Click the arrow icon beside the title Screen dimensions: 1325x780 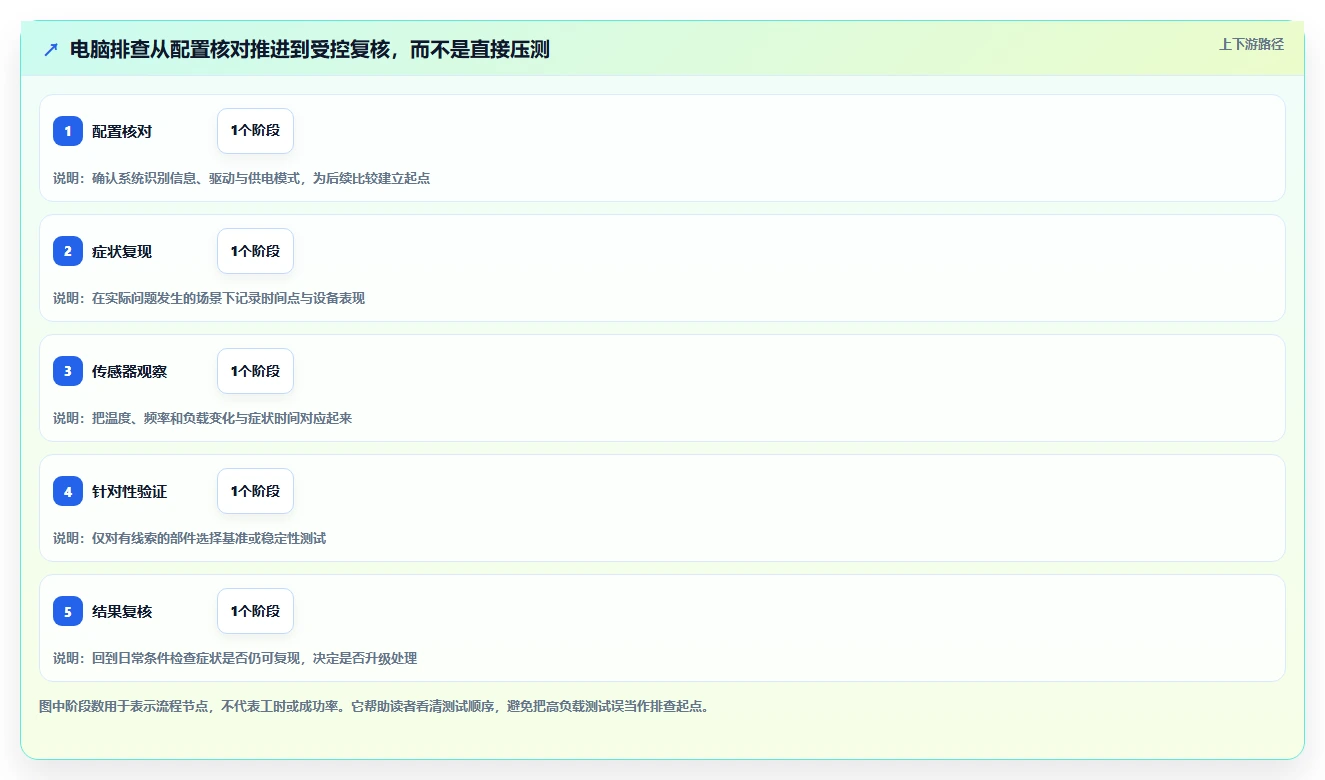pos(51,50)
